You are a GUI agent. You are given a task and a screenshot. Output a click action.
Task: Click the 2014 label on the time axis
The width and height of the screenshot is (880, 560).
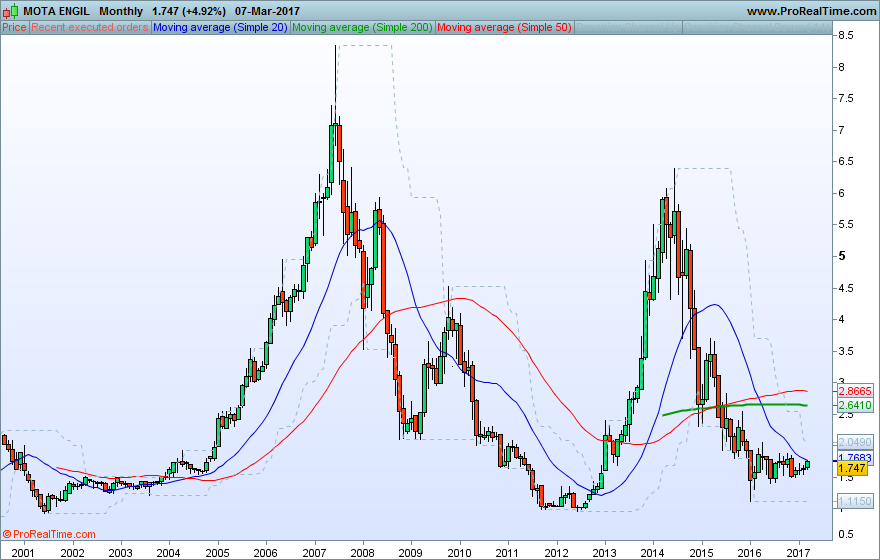click(x=653, y=553)
